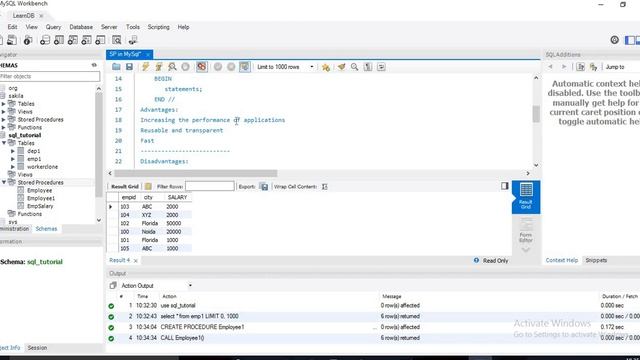The width and height of the screenshot is (640, 360).
Task: Open find panel magnifier icon
Action: click(x=354, y=67)
